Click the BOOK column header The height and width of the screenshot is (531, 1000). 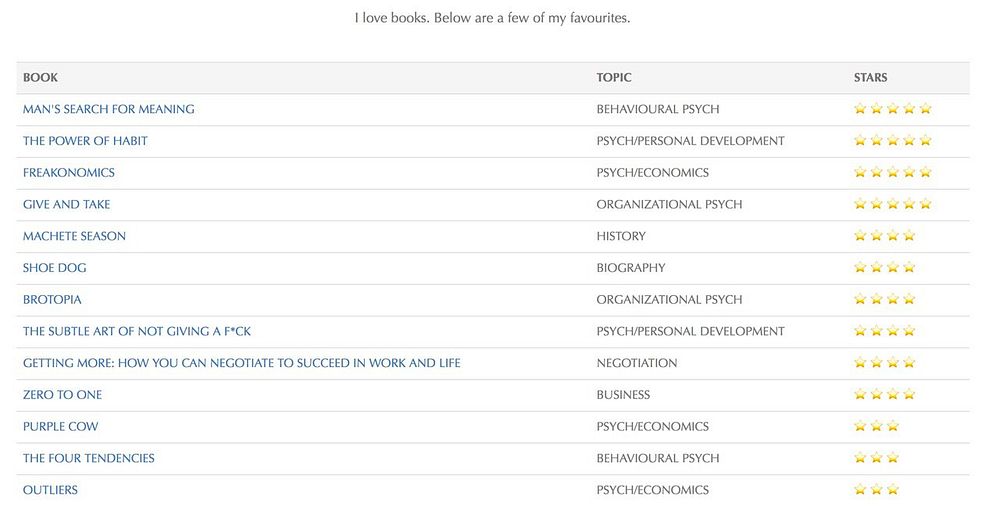(41, 78)
